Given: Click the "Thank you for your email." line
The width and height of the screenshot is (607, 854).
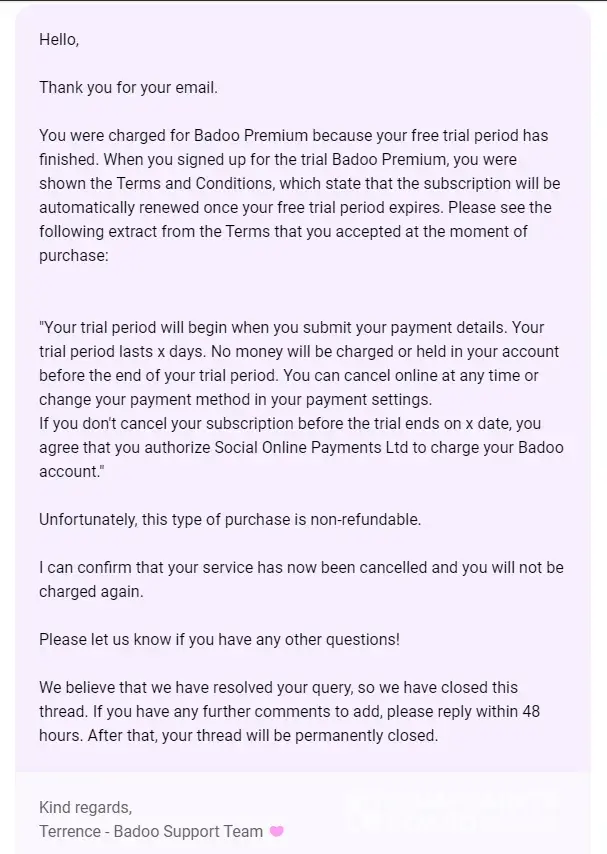Looking at the screenshot, I should point(128,87).
